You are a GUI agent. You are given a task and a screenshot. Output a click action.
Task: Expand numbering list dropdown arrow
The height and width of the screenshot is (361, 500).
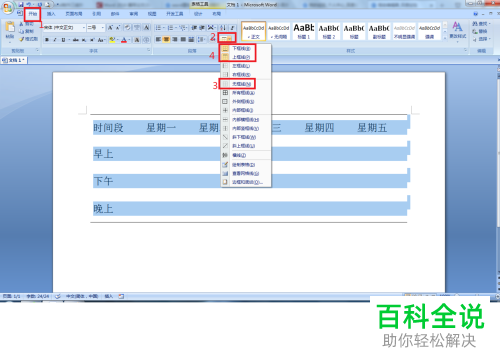pyautogui.click(x=176, y=28)
